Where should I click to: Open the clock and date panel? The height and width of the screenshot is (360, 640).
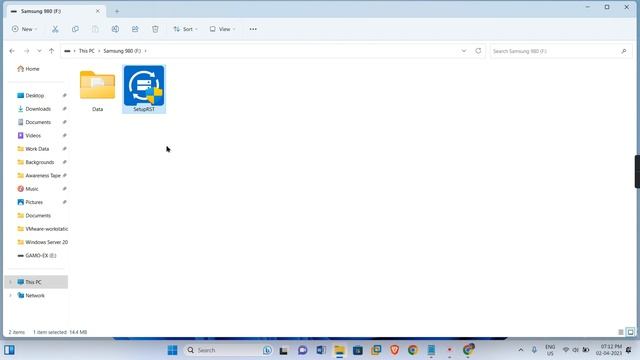tap(609, 350)
